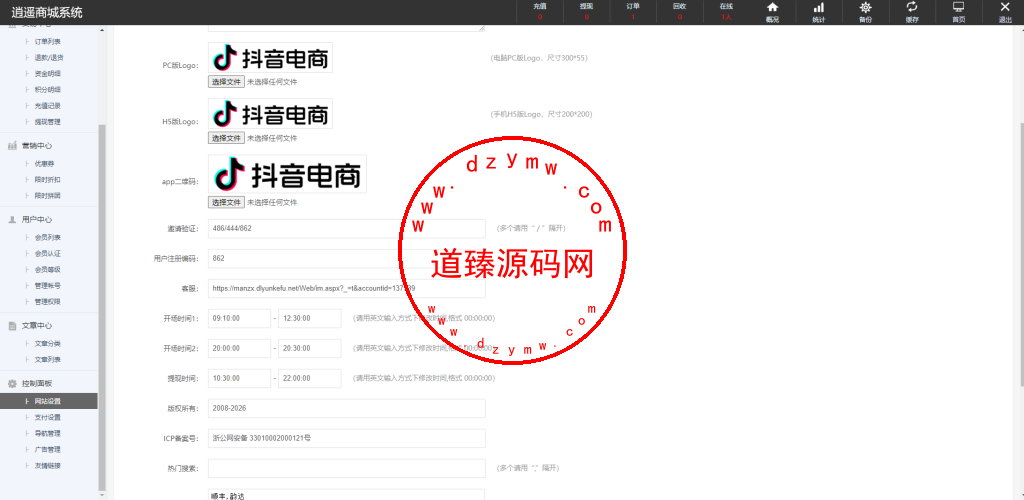Open 积分明细 in the sidebar
This screenshot has height=500, width=1024.
48,89
